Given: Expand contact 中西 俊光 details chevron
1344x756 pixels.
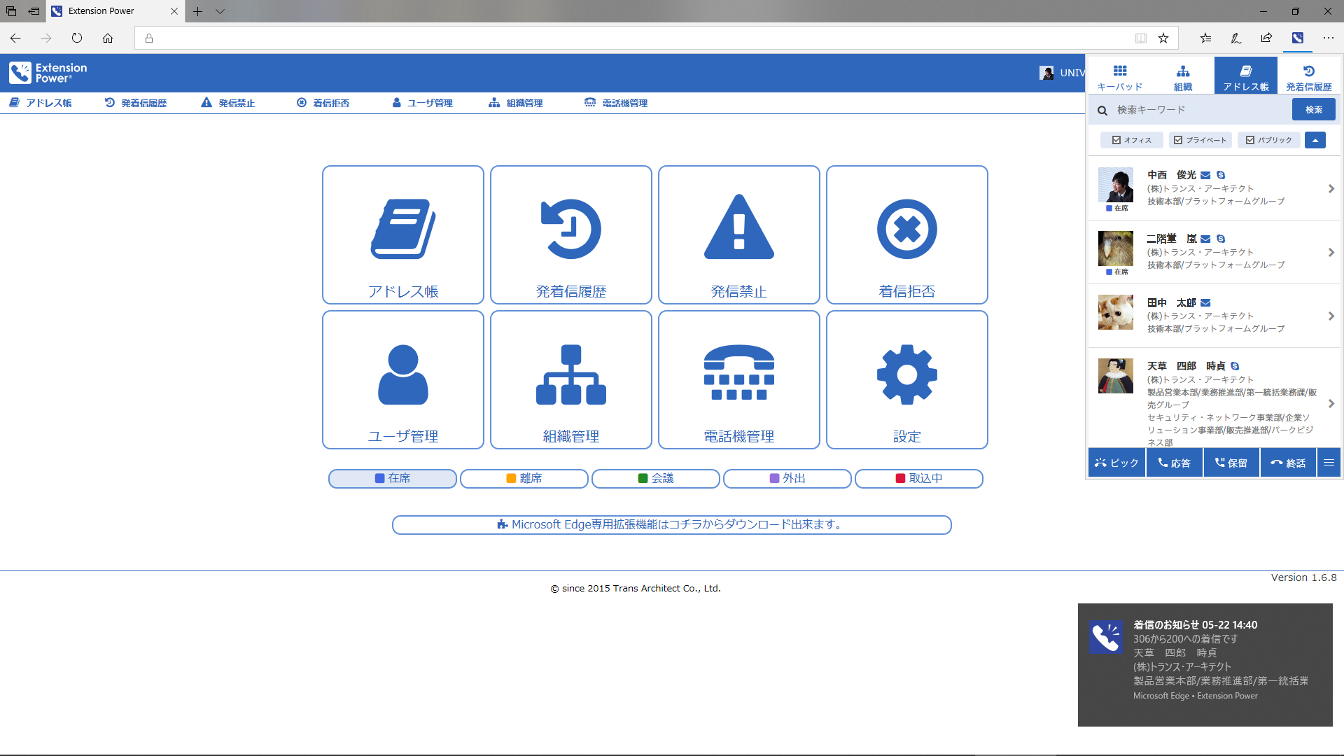Looking at the screenshot, I should [x=1331, y=189].
